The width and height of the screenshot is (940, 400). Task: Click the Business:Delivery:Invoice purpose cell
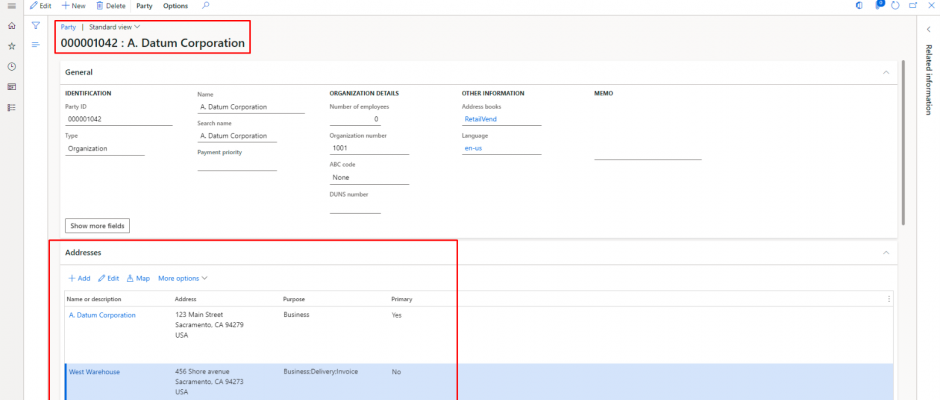(320, 372)
